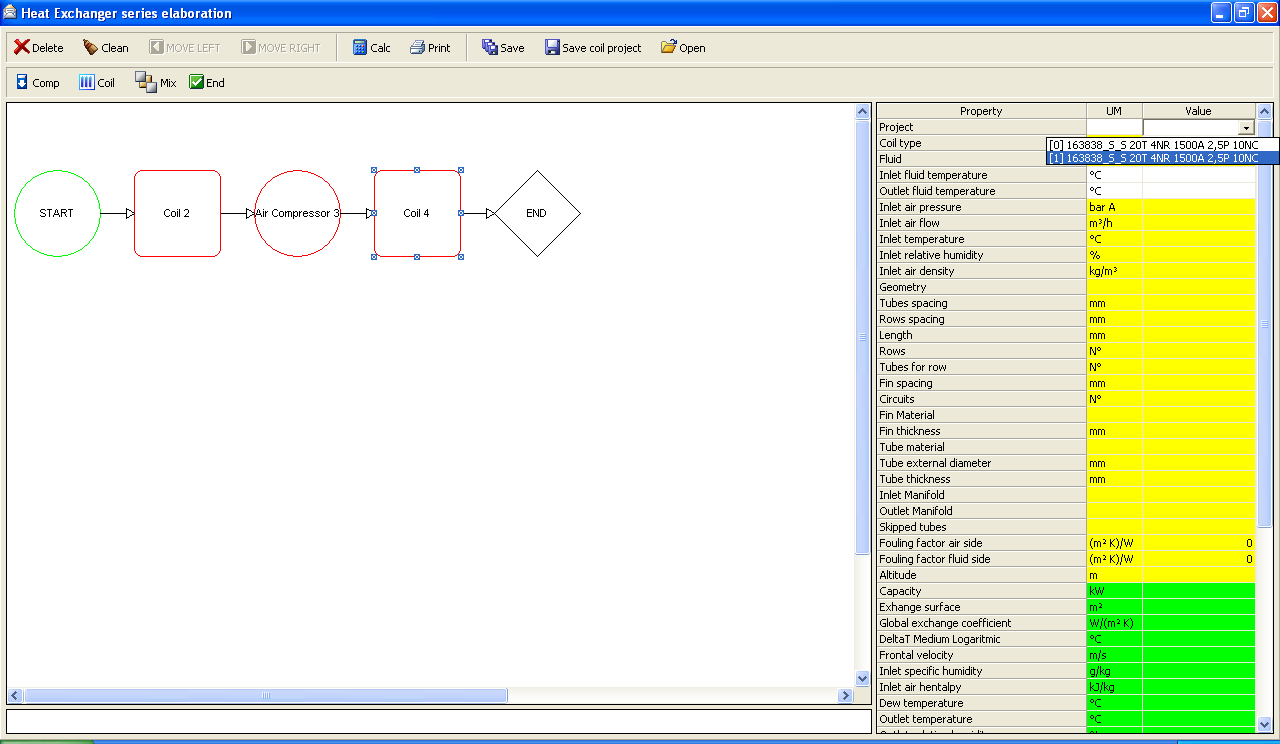Add a coil with the Coil button

point(97,83)
